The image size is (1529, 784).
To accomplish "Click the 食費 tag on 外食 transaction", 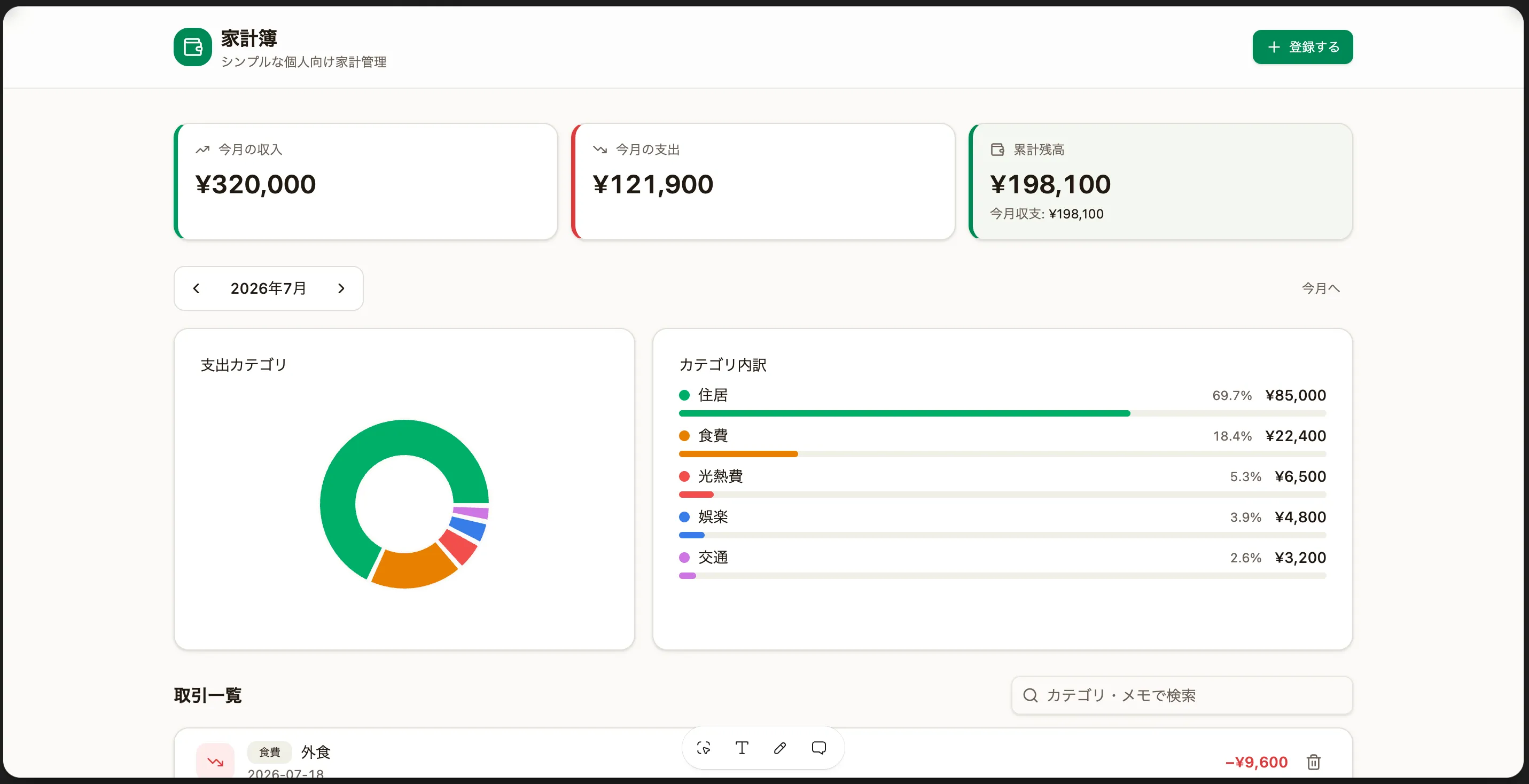I will [x=269, y=752].
